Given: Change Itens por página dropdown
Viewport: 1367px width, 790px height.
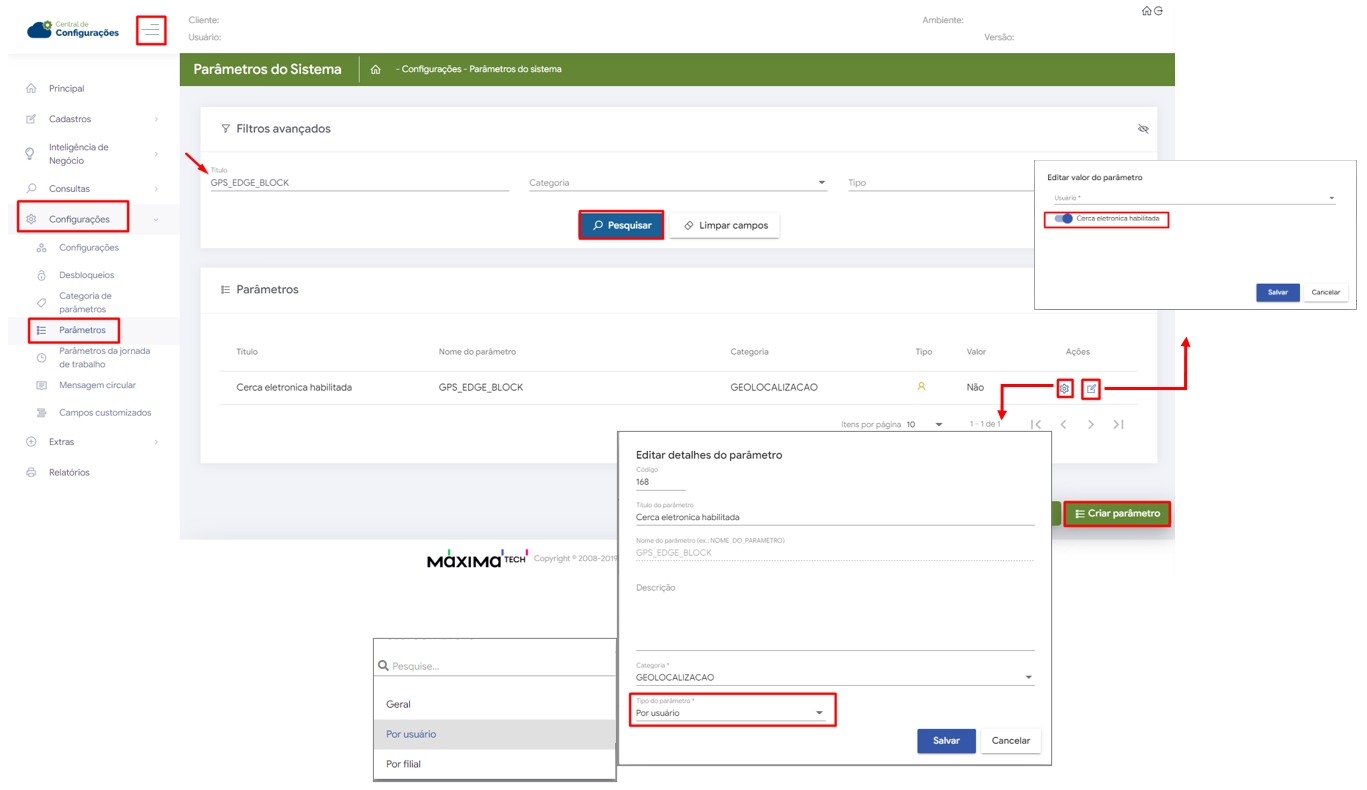Looking at the screenshot, I should [925, 425].
